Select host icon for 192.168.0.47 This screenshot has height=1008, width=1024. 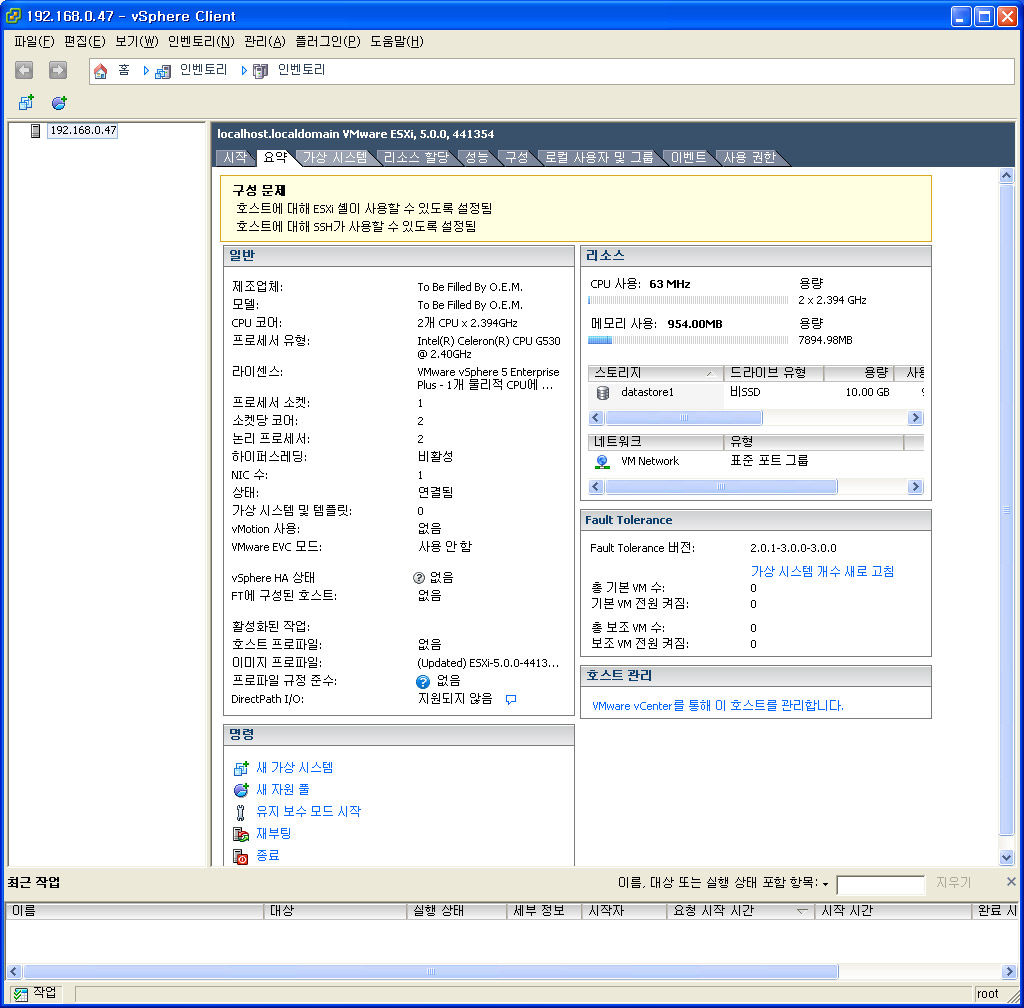click(x=36, y=131)
